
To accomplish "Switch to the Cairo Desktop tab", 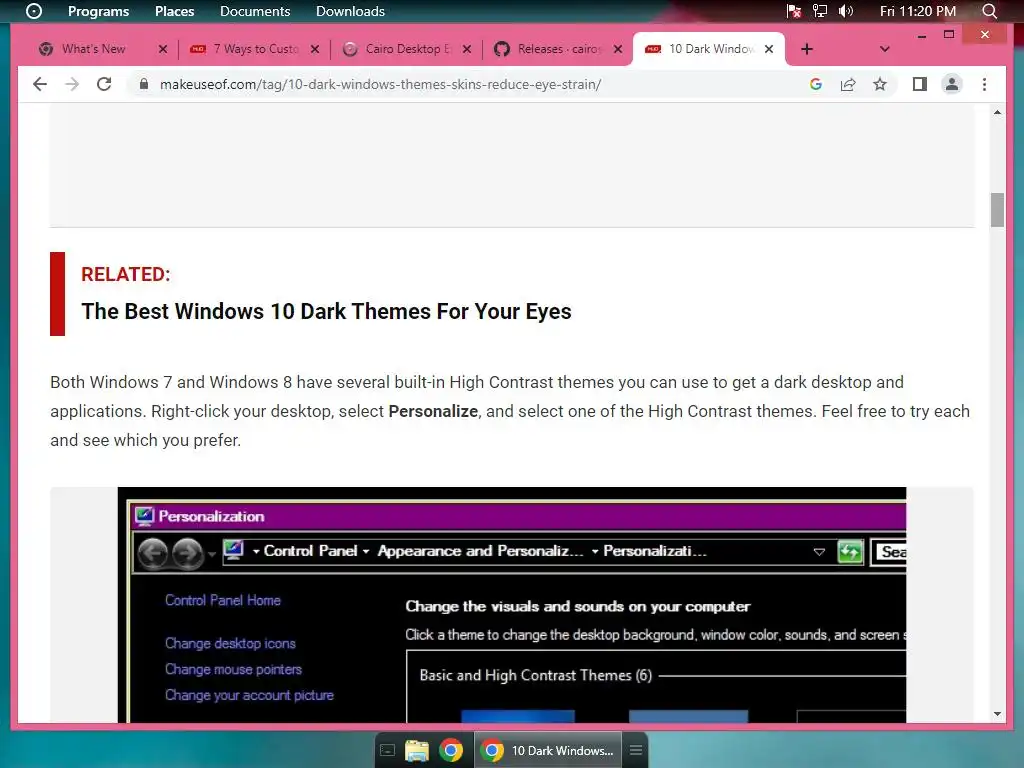I will point(408,49).
